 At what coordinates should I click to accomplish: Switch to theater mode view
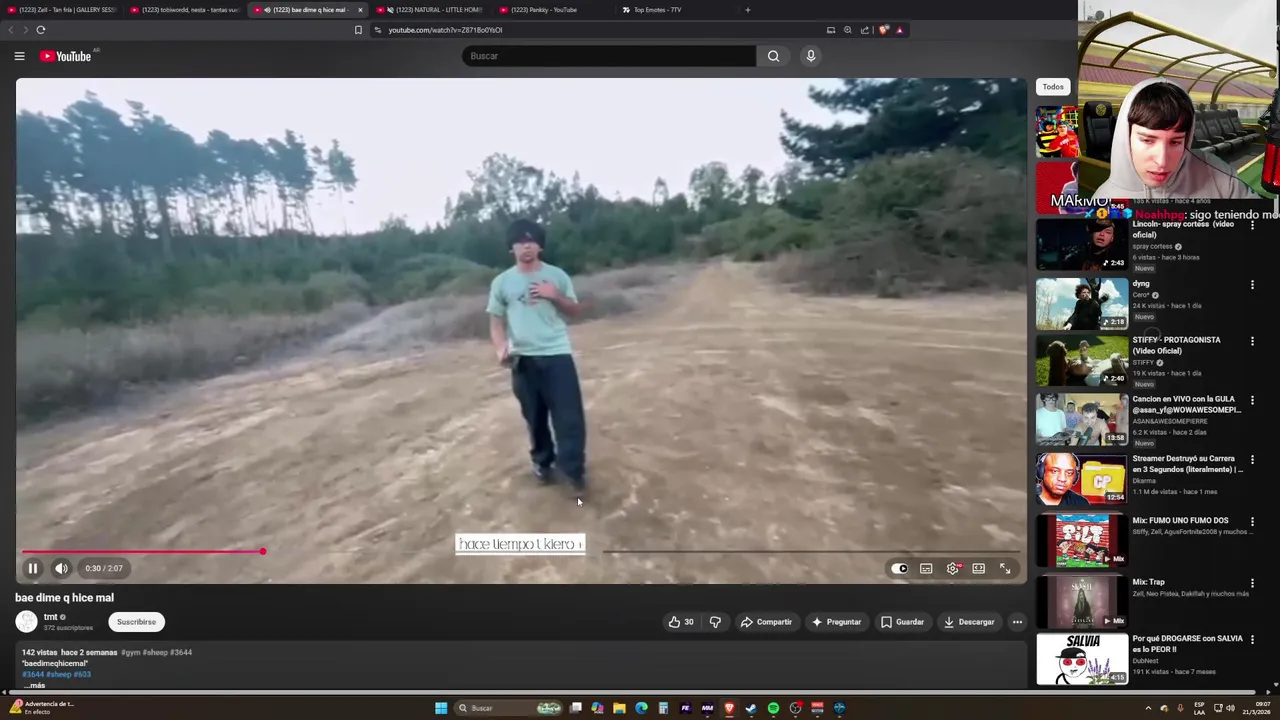978,568
